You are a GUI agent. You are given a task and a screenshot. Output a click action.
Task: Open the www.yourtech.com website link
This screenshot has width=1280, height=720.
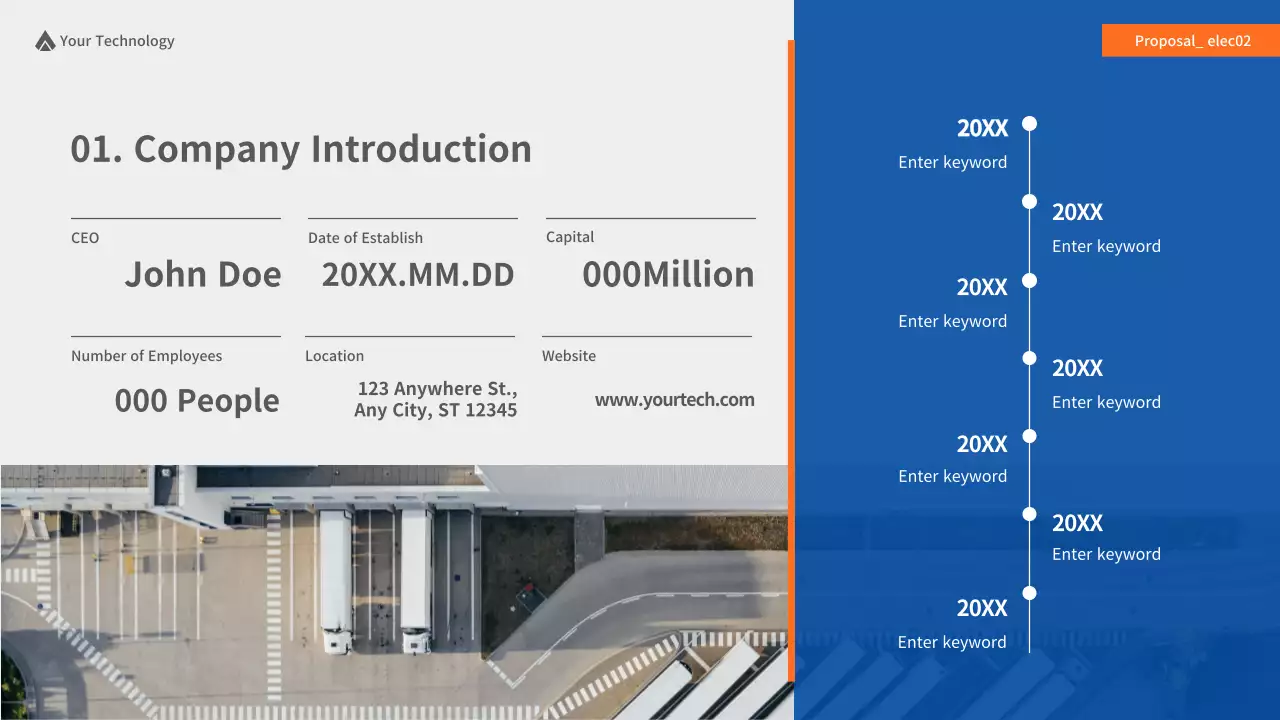(675, 399)
